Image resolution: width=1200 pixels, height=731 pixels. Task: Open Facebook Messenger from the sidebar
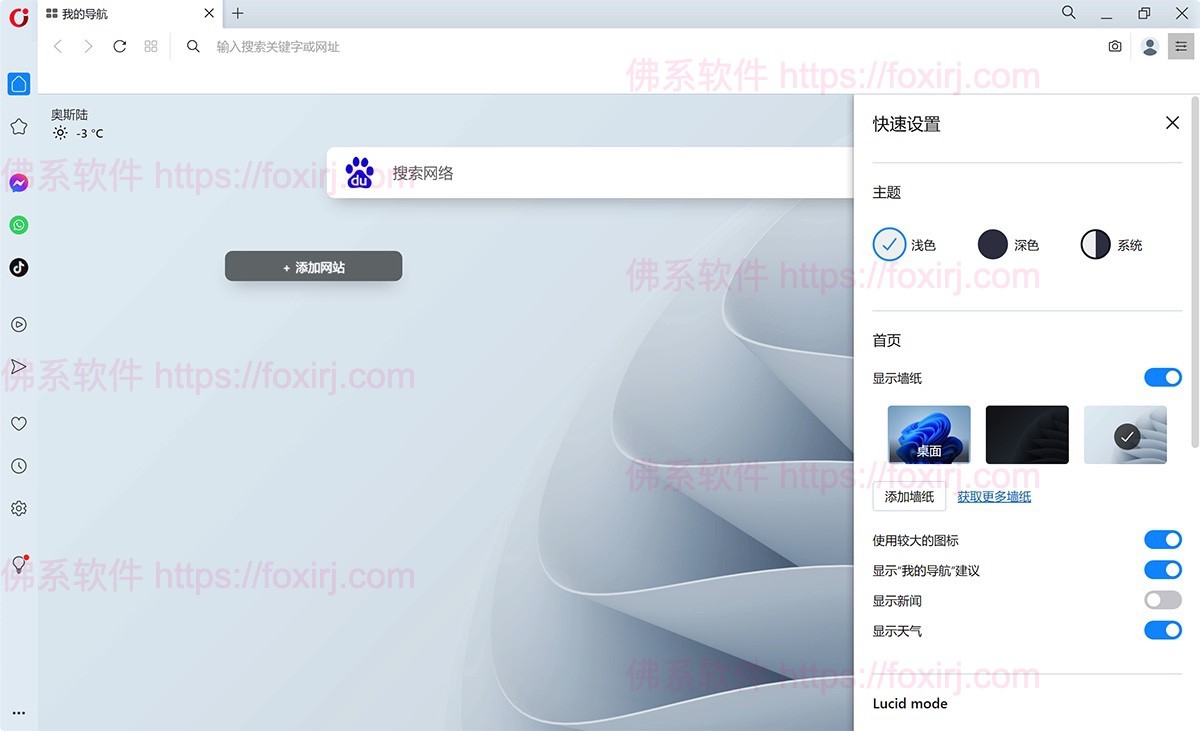[18, 182]
